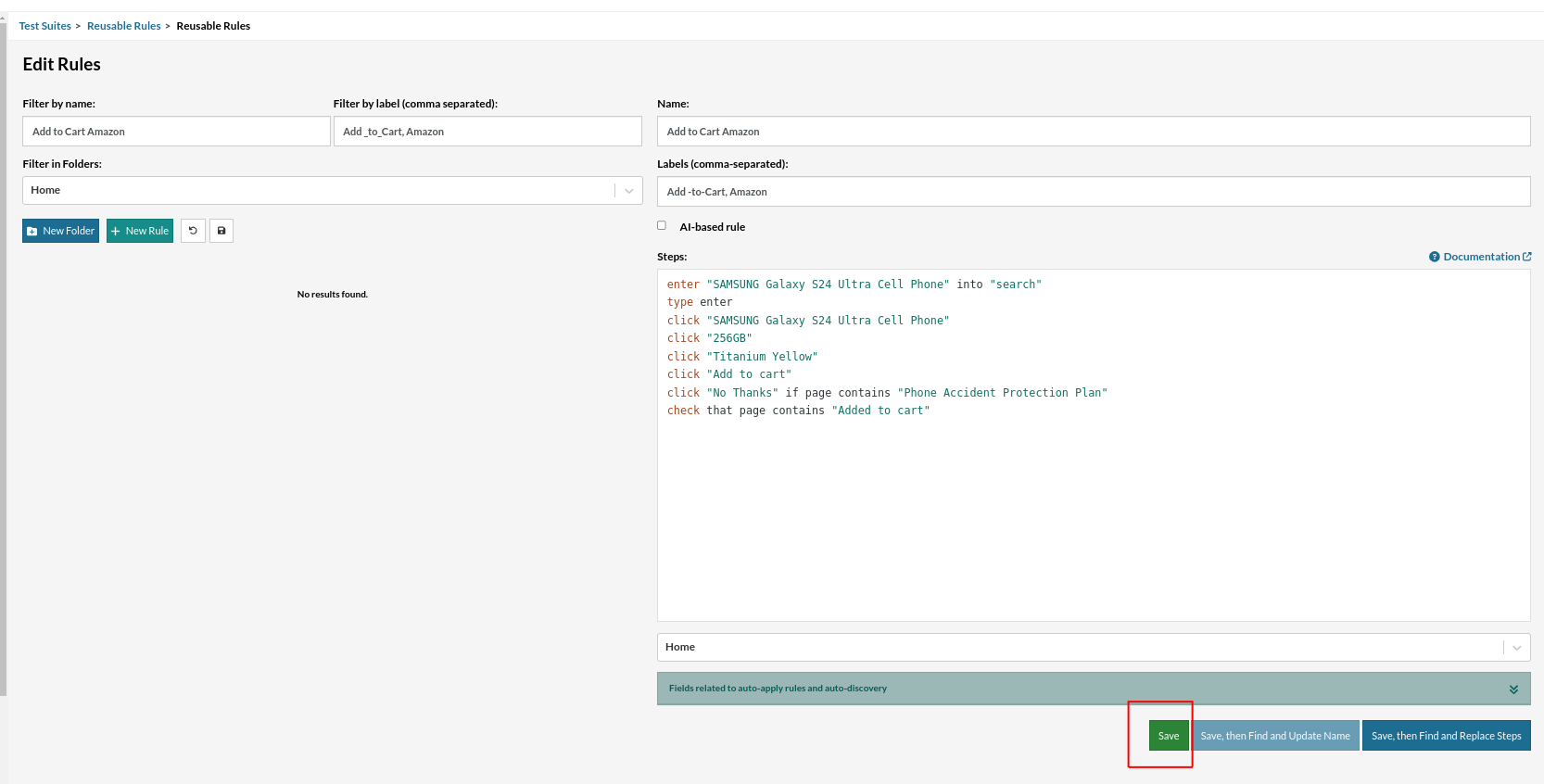Open the Reusable Rules breadcrumb link

[x=123, y=26]
